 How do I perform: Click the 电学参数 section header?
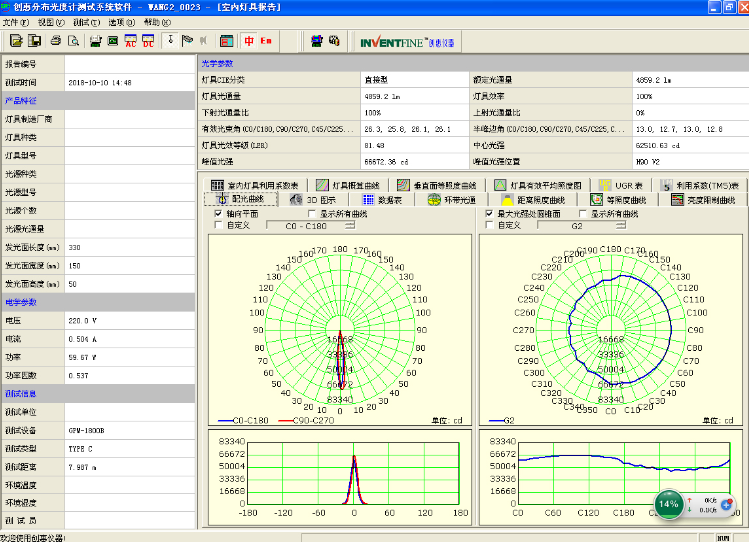point(98,302)
